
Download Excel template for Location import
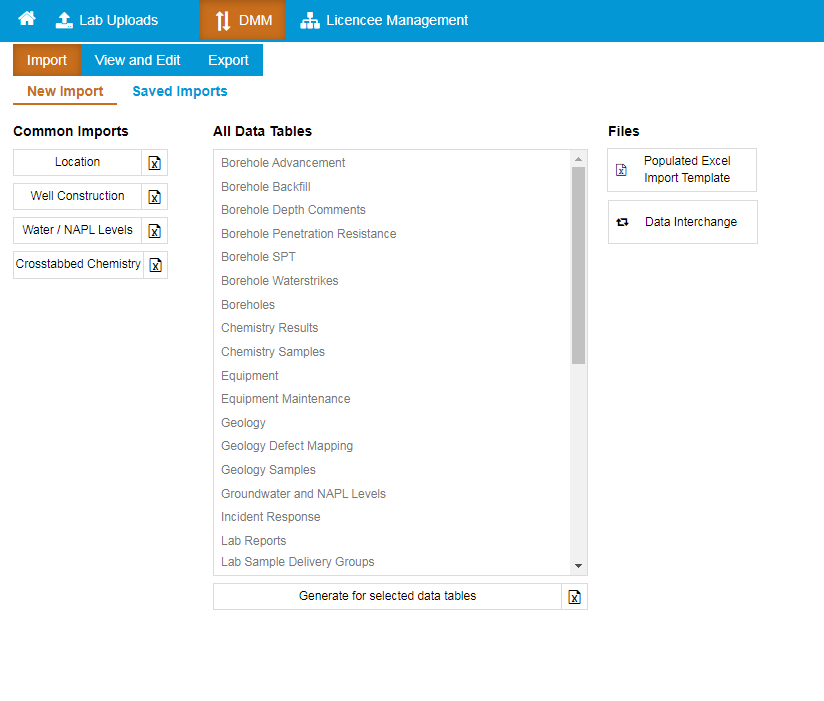pos(155,163)
